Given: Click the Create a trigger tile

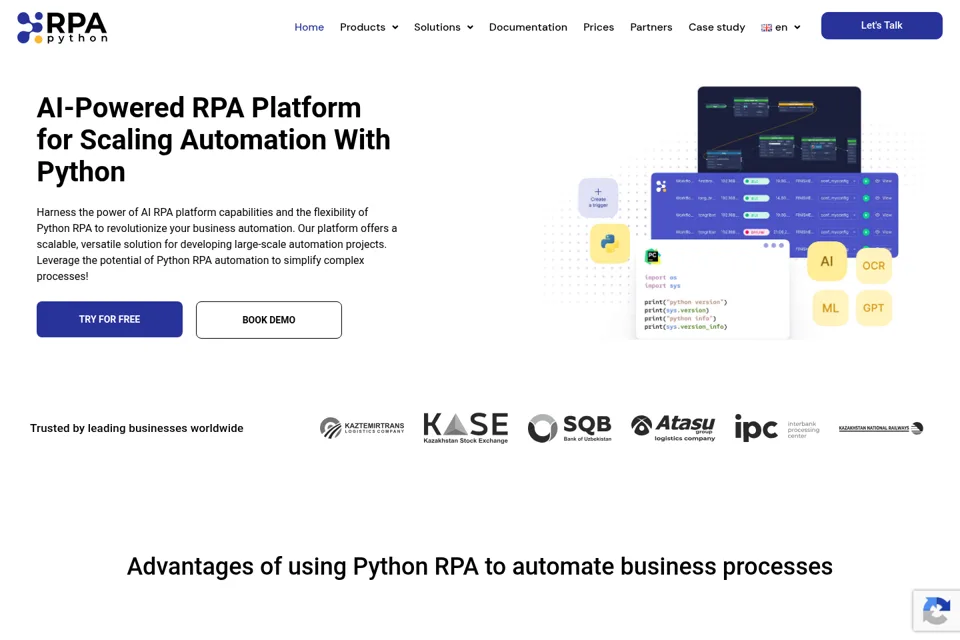Looking at the screenshot, I should click(598, 198).
